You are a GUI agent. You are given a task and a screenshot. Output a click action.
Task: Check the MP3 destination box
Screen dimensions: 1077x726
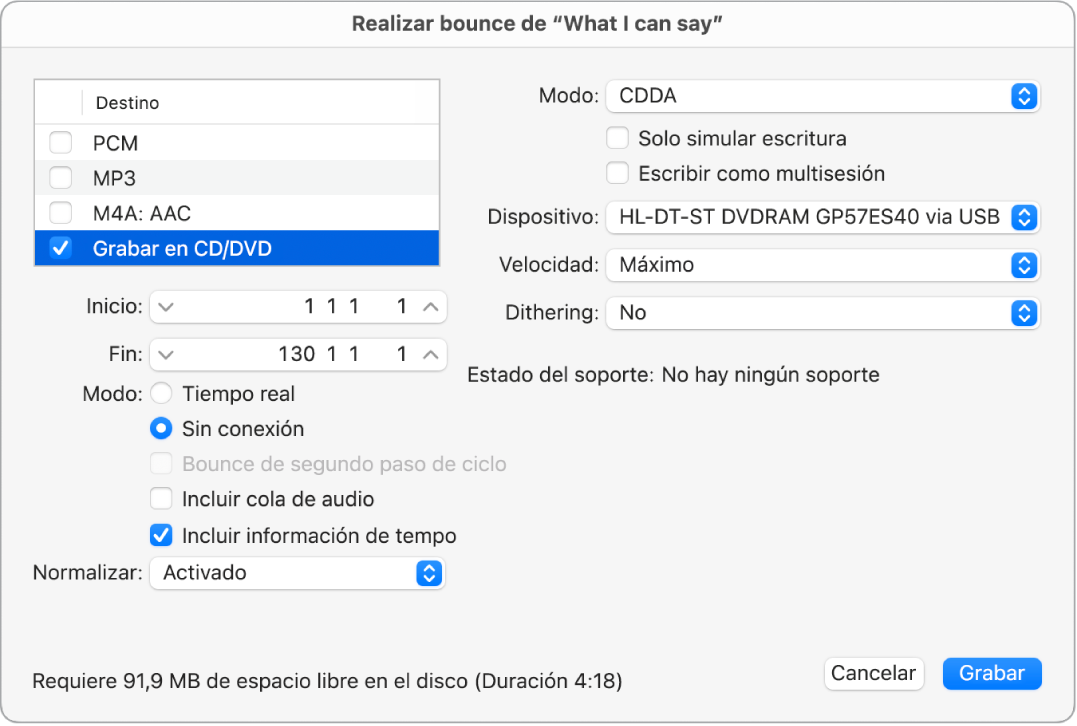click(x=61, y=178)
